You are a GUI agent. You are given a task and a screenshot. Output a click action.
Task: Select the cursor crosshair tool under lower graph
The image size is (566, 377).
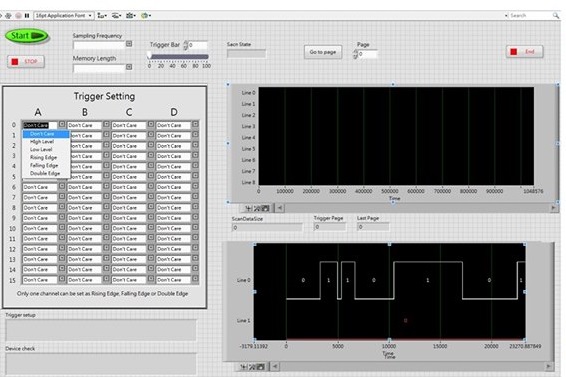pos(244,367)
